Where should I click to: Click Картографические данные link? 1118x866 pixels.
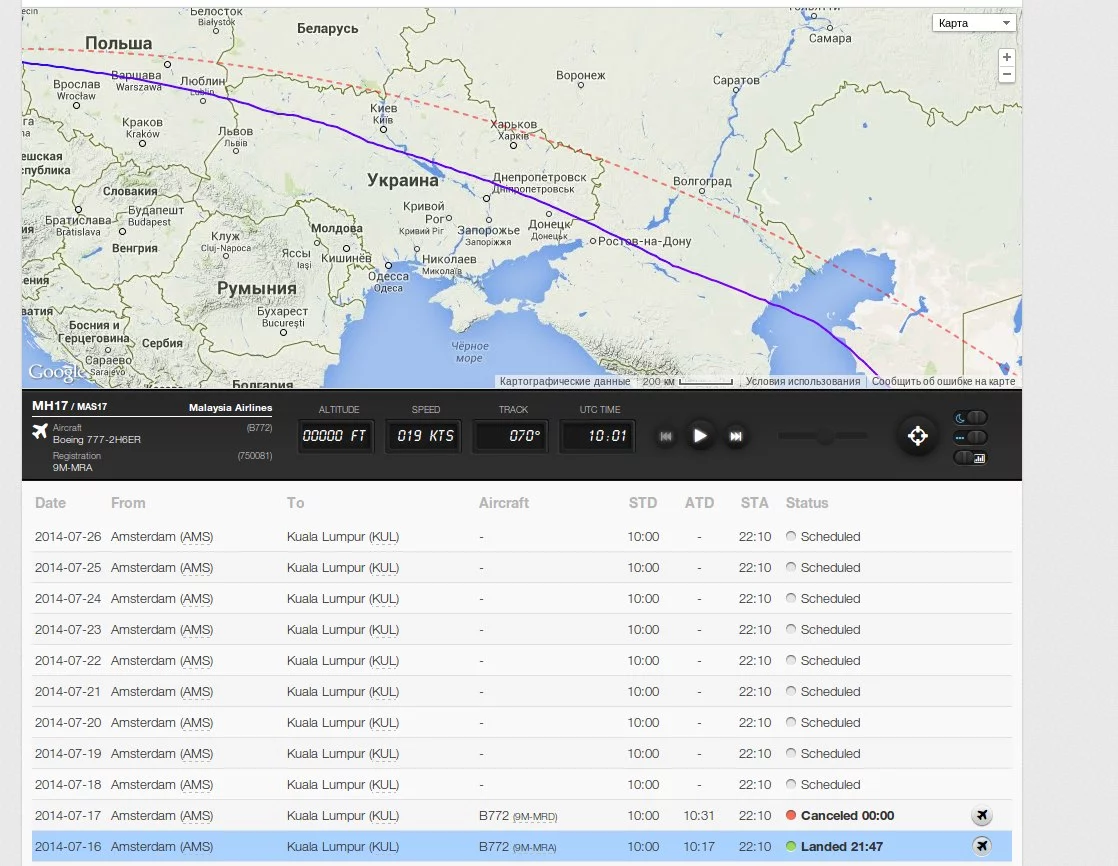[565, 381]
